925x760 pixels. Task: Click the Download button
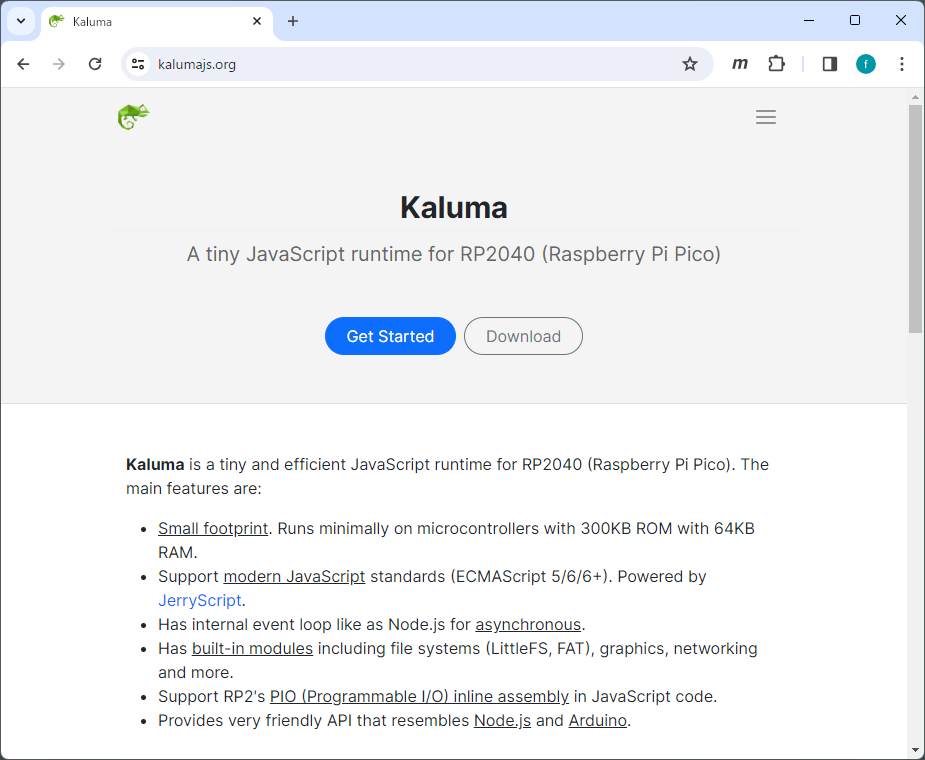(523, 336)
